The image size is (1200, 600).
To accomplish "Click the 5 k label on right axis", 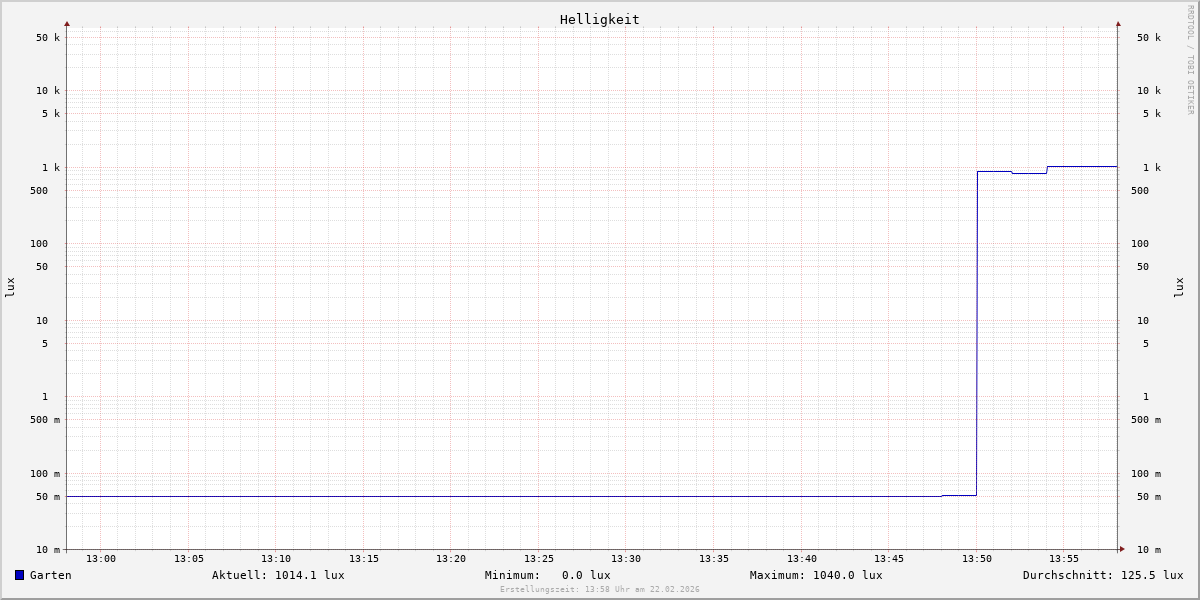I will pos(1152,114).
